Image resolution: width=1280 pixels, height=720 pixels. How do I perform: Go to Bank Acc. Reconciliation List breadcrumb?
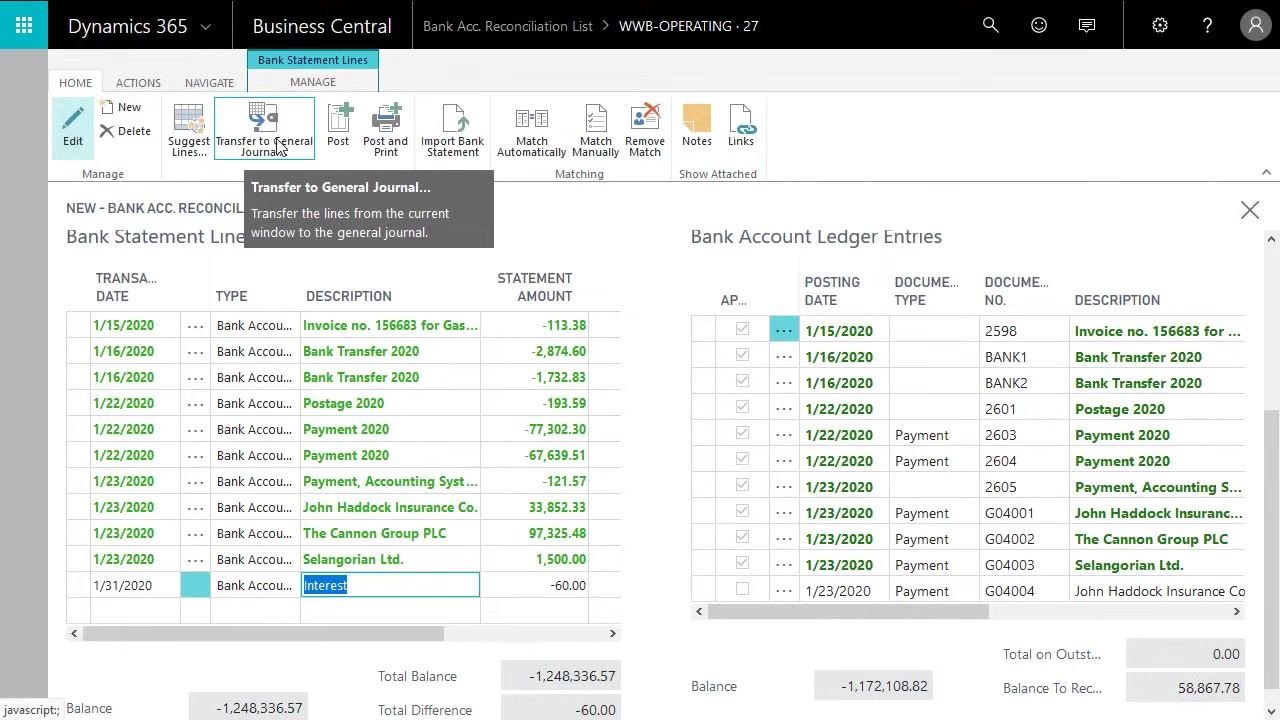click(508, 26)
